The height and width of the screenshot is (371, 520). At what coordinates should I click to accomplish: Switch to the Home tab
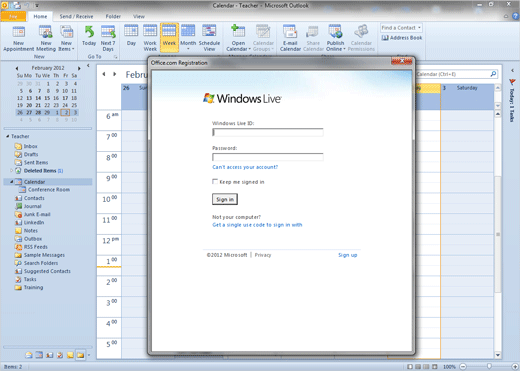click(x=40, y=16)
